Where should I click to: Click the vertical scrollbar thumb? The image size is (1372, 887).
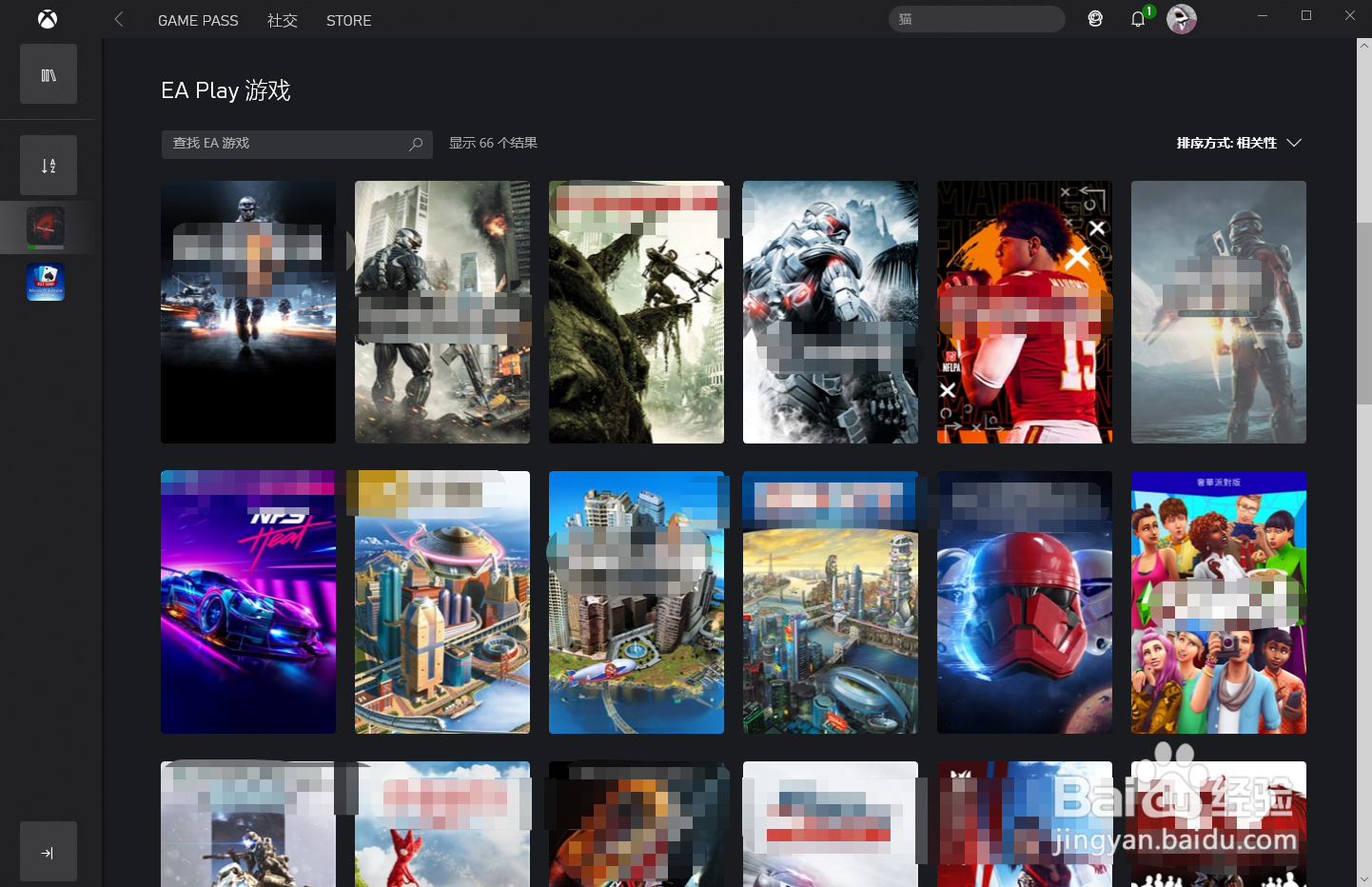click(x=1364, y=314)
